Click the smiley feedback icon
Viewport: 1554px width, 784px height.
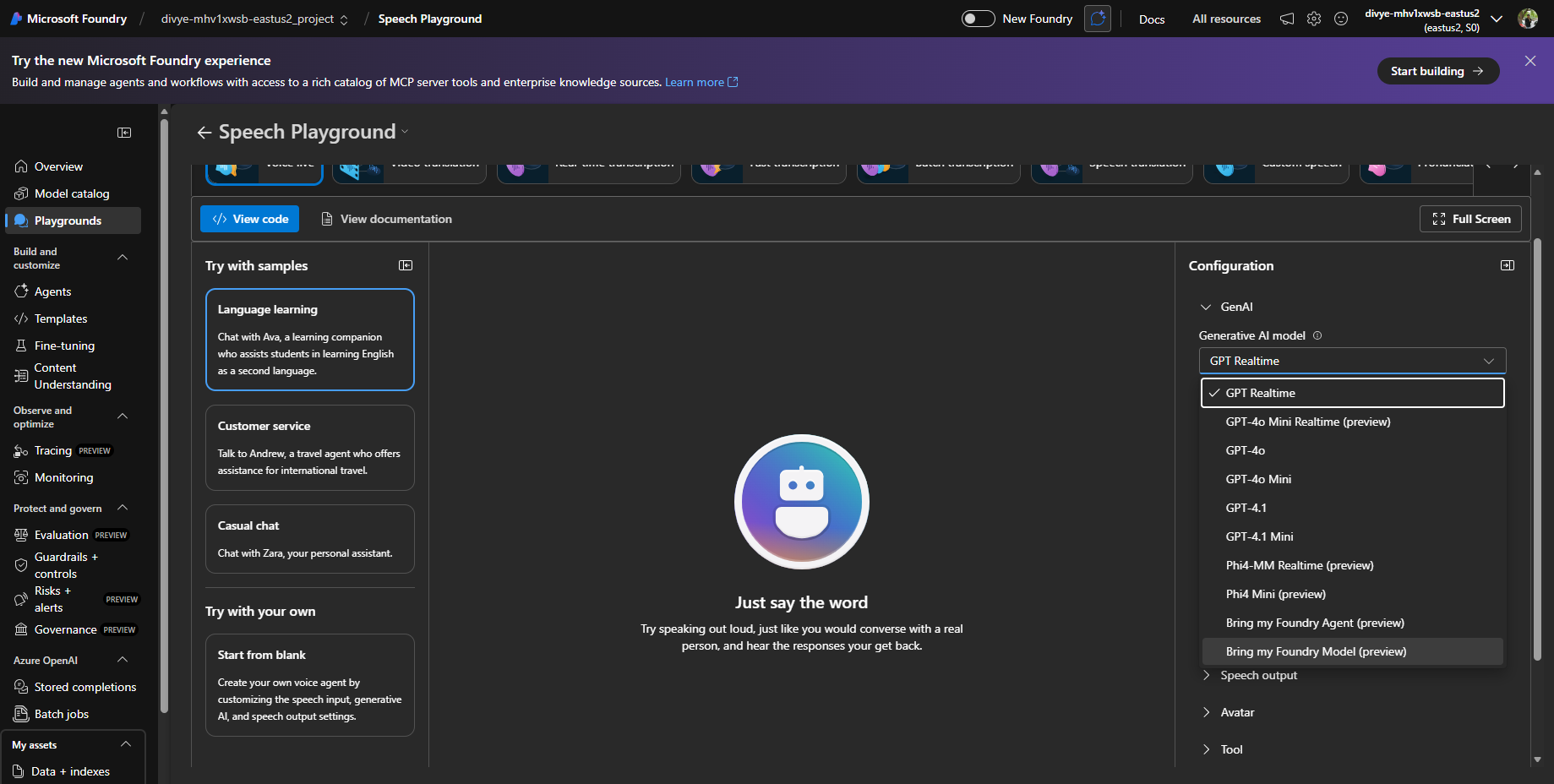(1341, 19)
